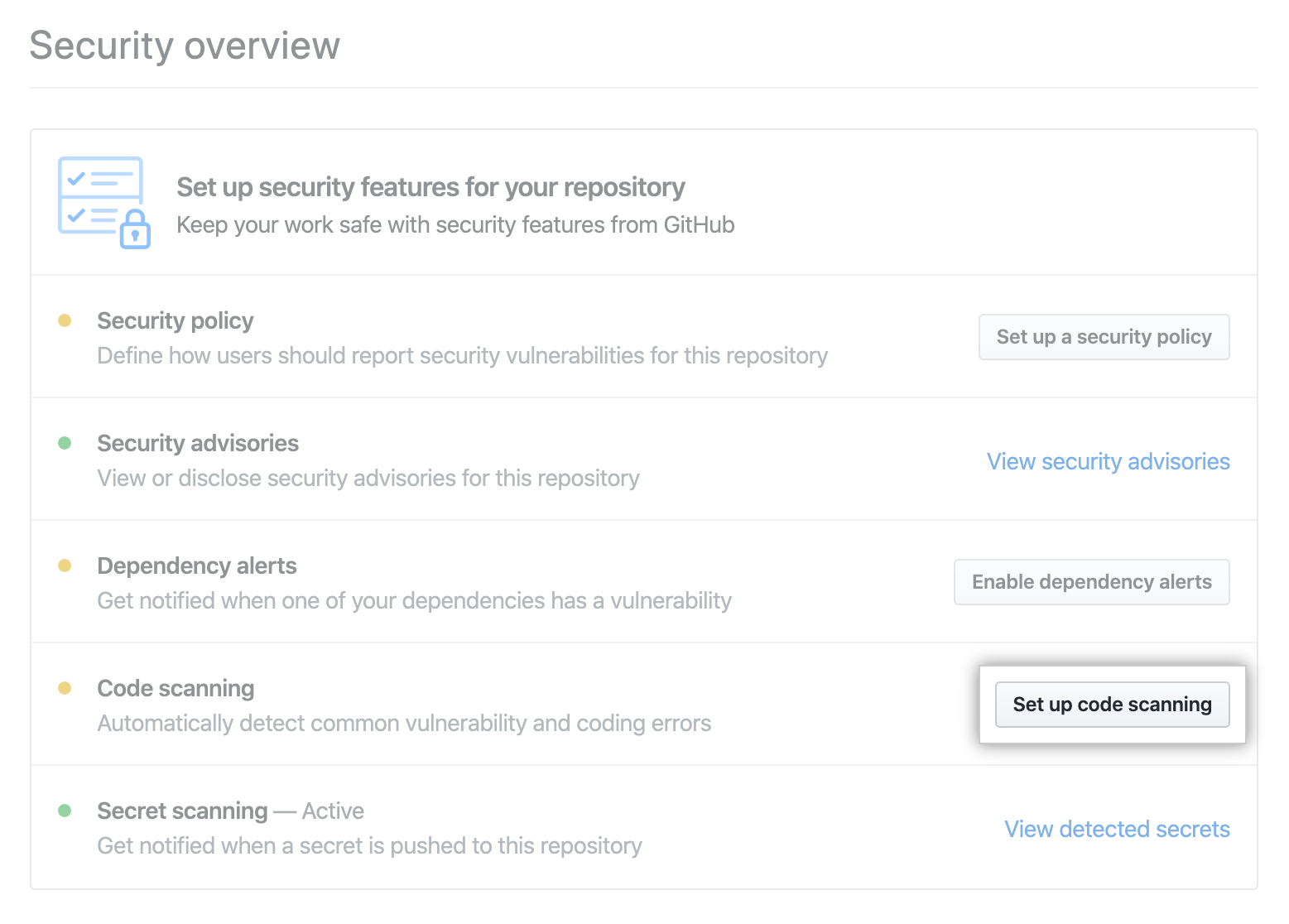
Task: Set up a security policy for the repository
Action: click(1104, 337)
